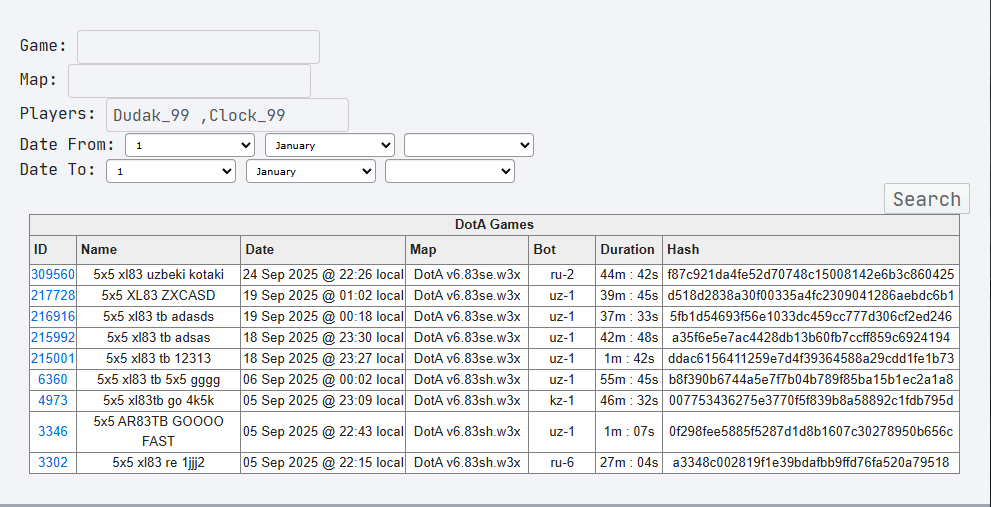
Task: Click the Duration column header
Action: (x=629, y=250)
